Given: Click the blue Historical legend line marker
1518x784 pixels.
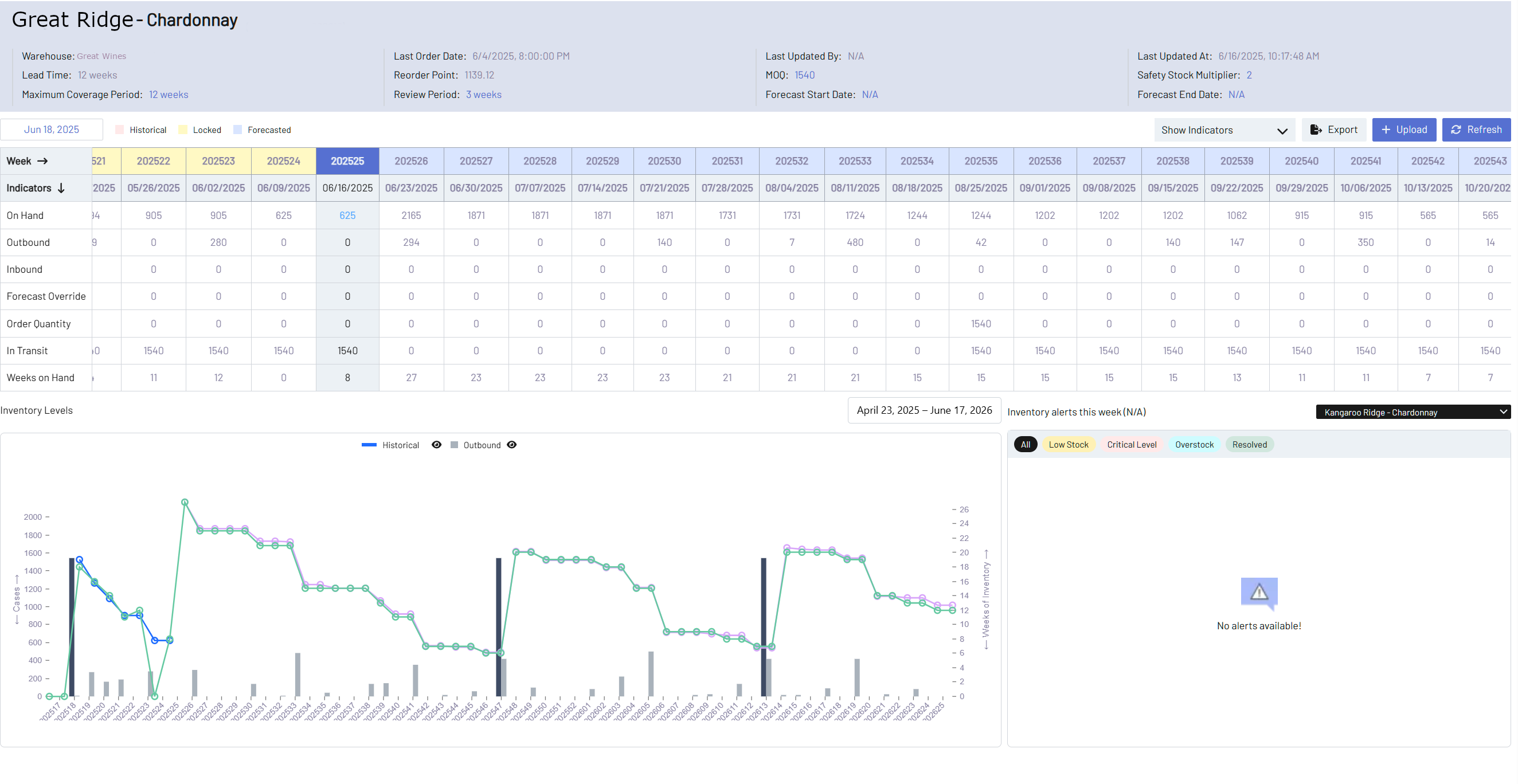Looking at the screenshot, I should (369, 445).
